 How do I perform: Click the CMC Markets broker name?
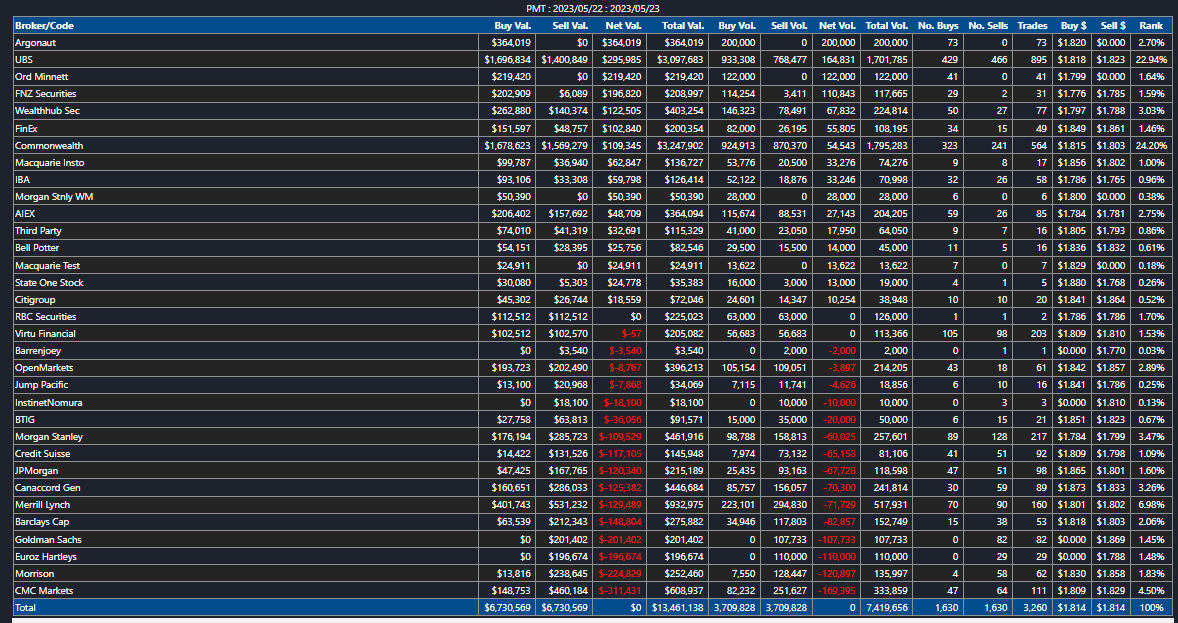coord(44,591)
